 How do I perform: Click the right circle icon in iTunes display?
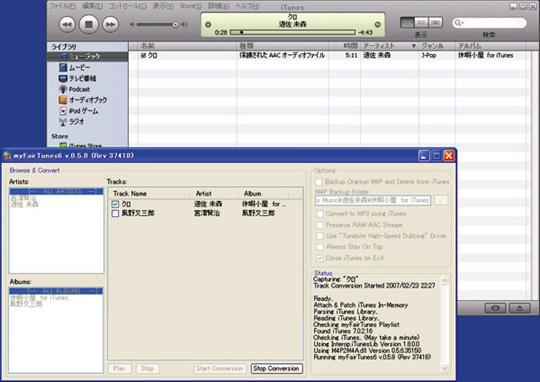[x=377, y=24]
